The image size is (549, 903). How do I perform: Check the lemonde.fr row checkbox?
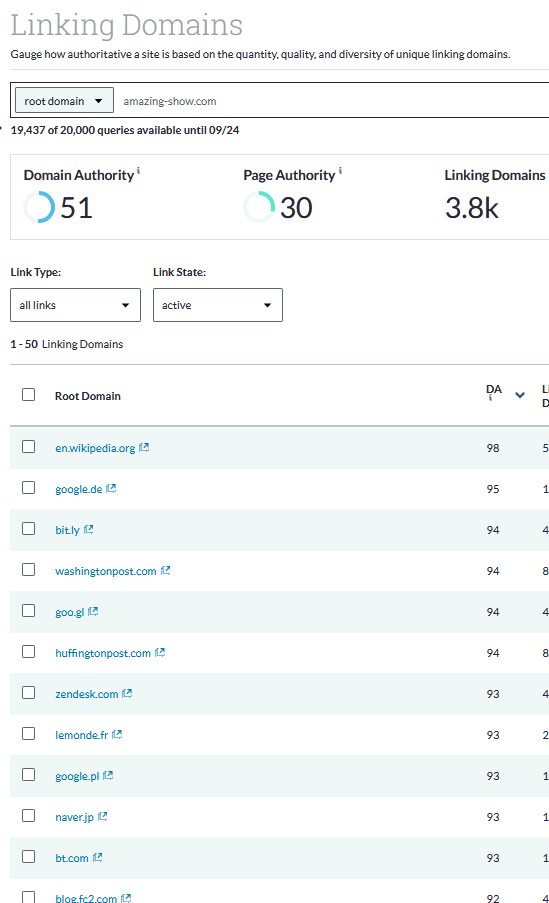click(x=28, y=734)
